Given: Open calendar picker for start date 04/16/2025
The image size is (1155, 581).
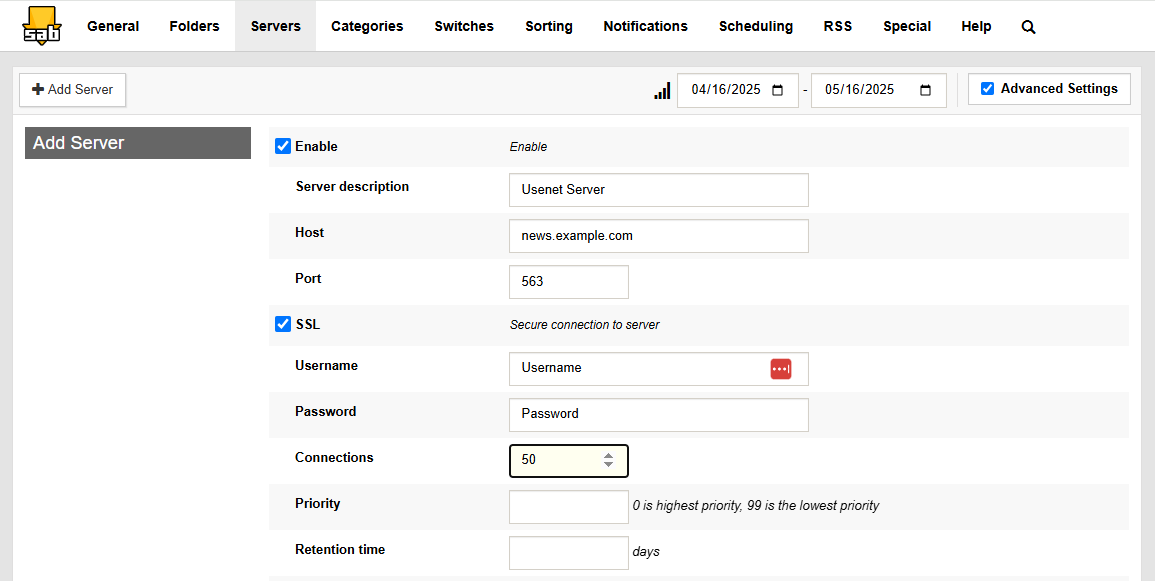Looking at the screenshot, I should [x=778, y=90].
